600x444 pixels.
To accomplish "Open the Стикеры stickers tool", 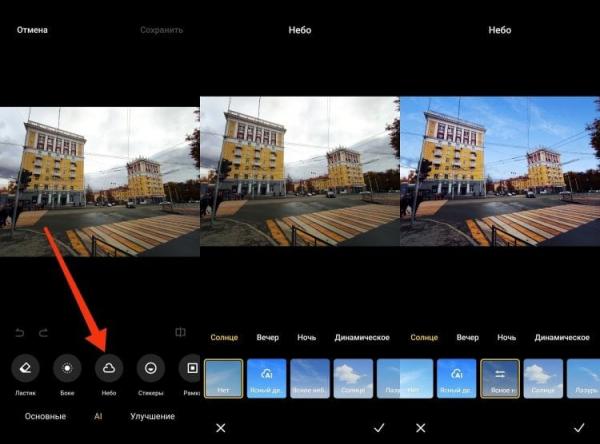I will 151,368.
